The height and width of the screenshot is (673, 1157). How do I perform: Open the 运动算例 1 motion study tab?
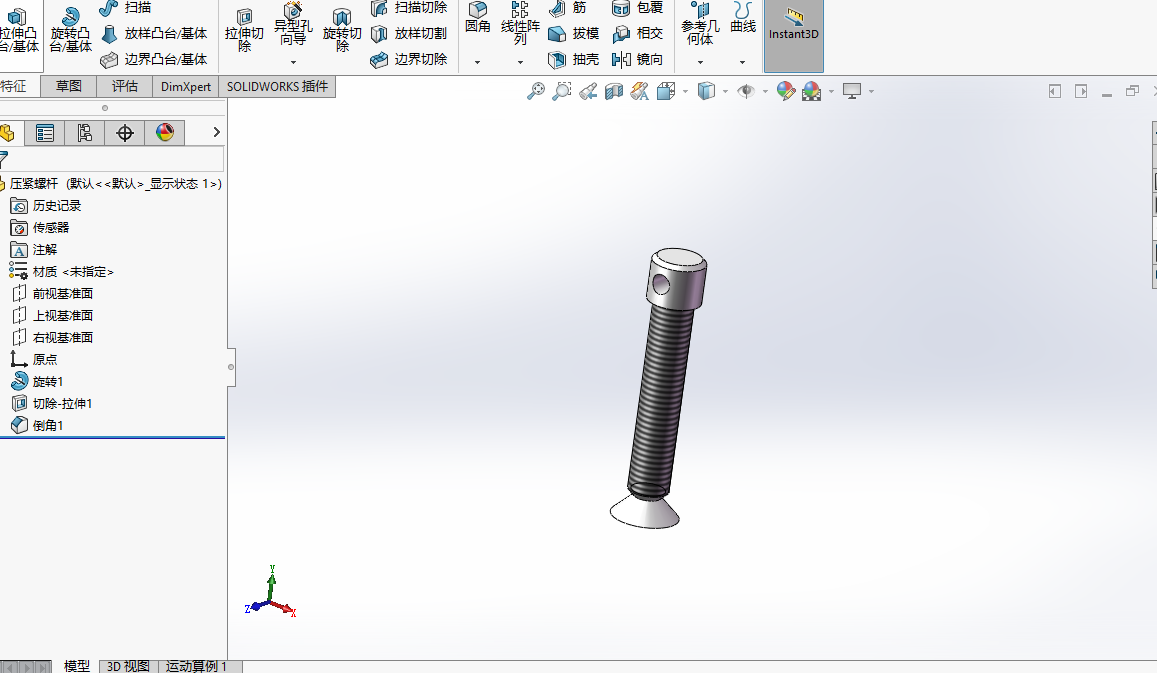tap(196, 666)
